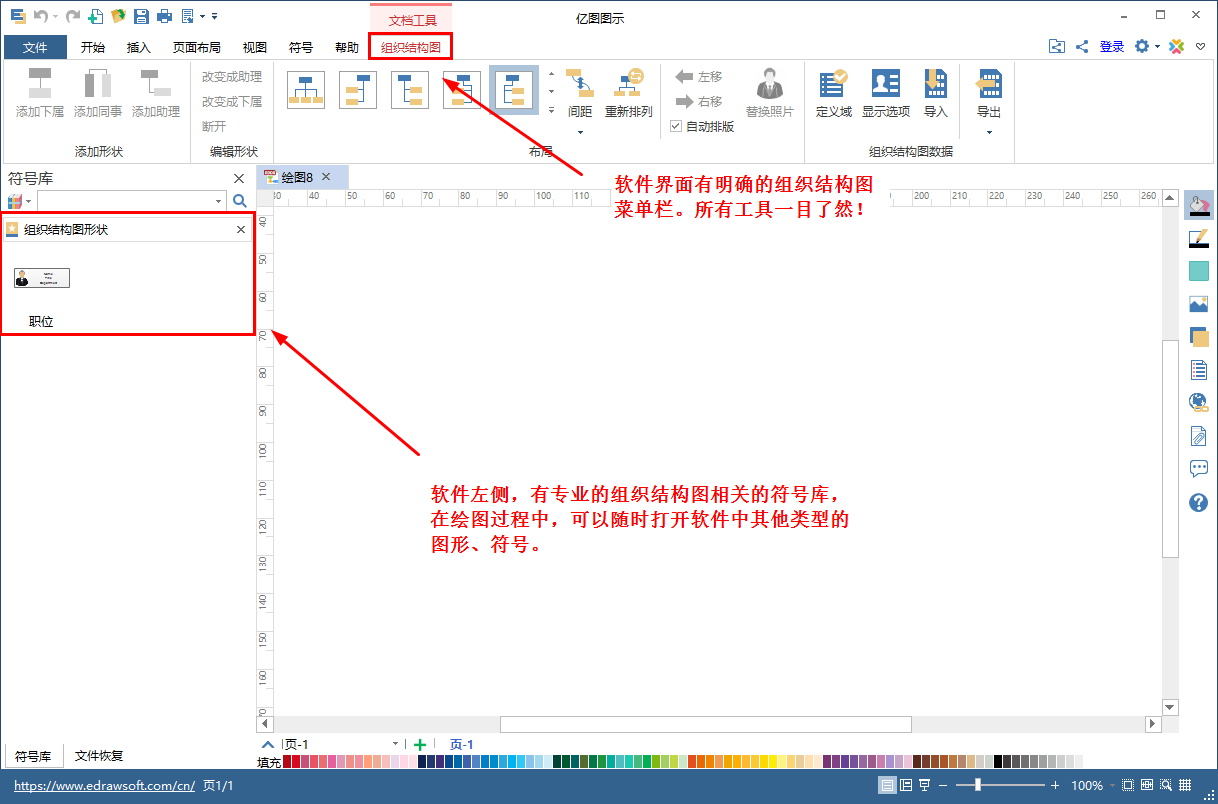The image size is (1218, 804).
Task: Open the 帮助 ribbon tab
Action: click(x=347, y=47)
